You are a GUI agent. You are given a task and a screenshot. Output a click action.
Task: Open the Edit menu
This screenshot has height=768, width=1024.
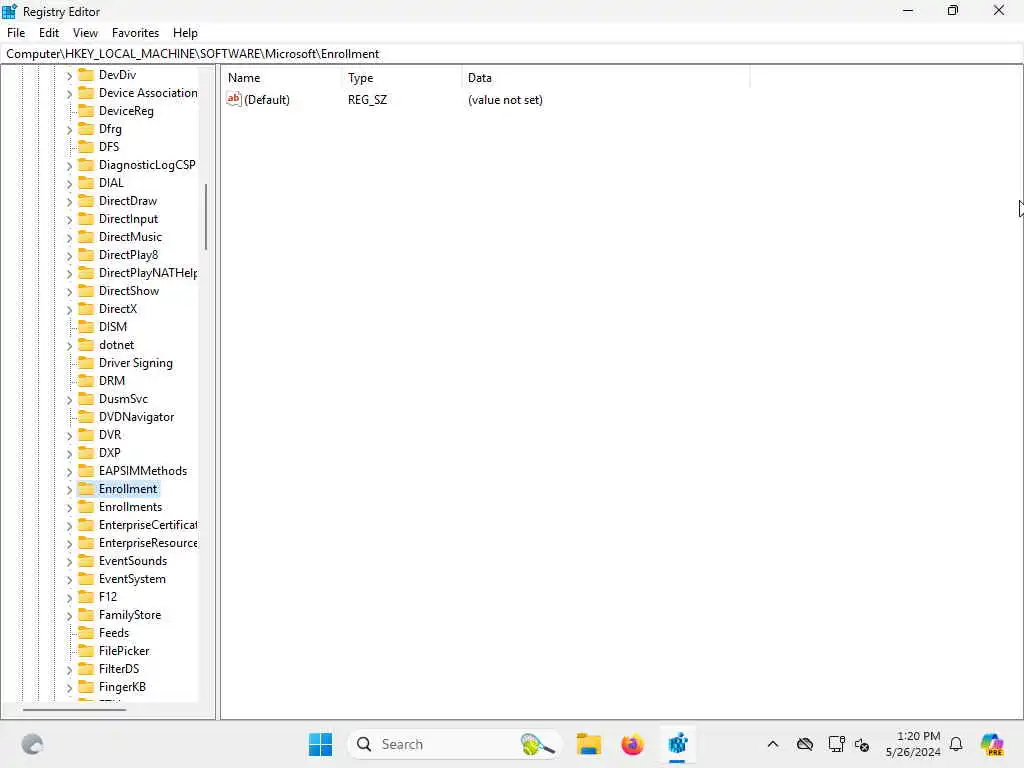(x=49, y=33)
